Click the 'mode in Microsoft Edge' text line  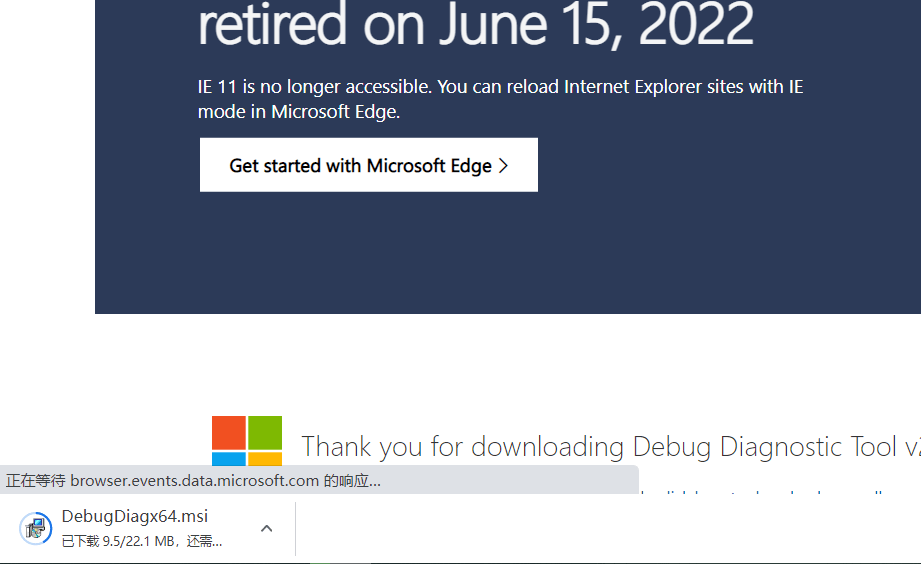[x=298, y=112]
